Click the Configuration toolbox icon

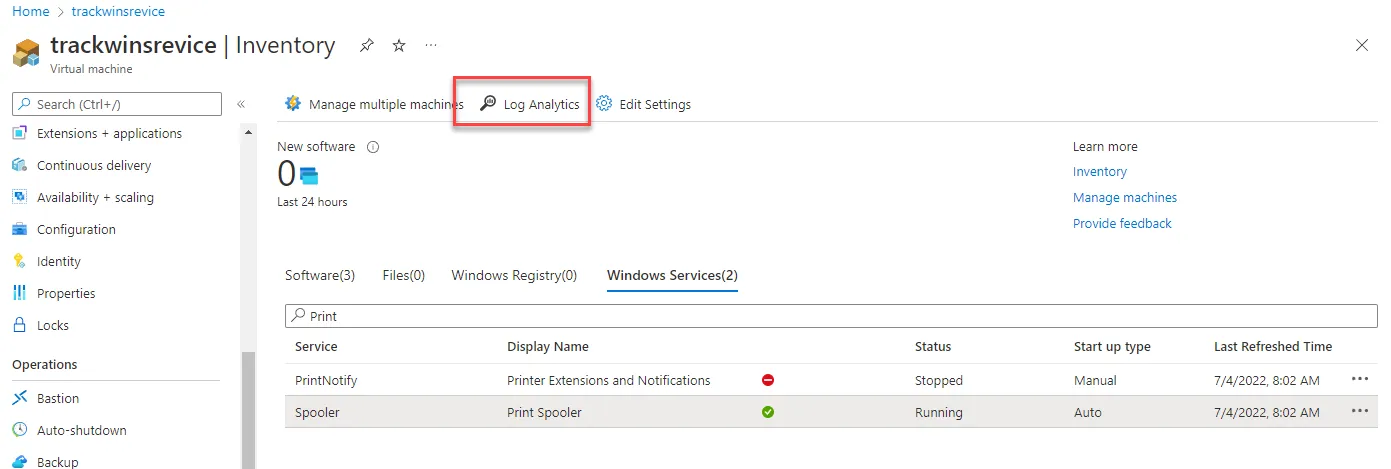click(19, 229)
